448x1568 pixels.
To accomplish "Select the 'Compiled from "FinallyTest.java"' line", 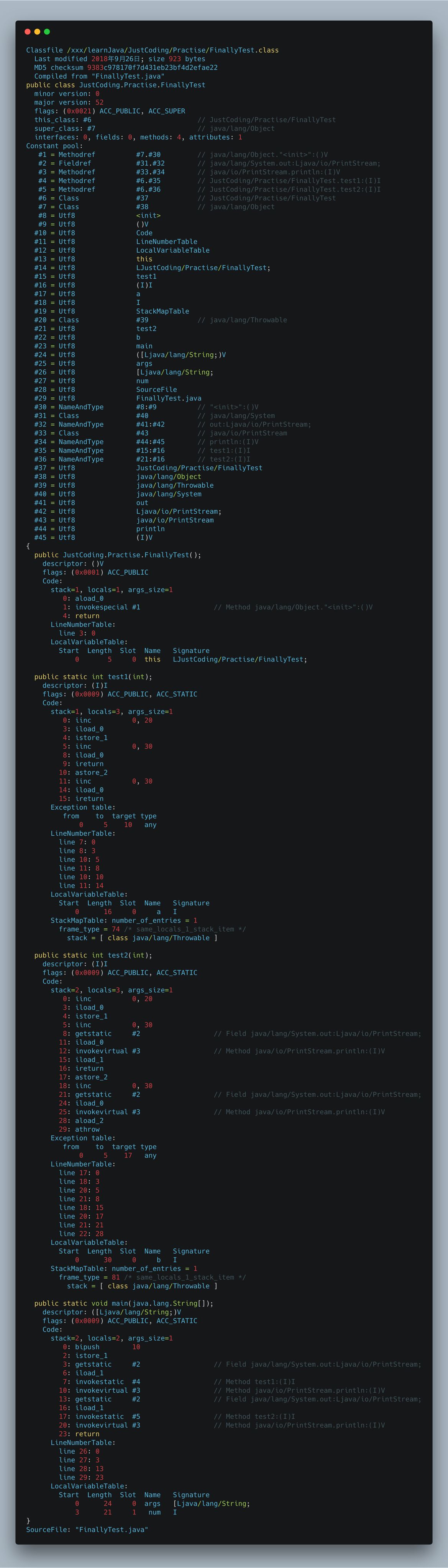I will pos(99,77).
